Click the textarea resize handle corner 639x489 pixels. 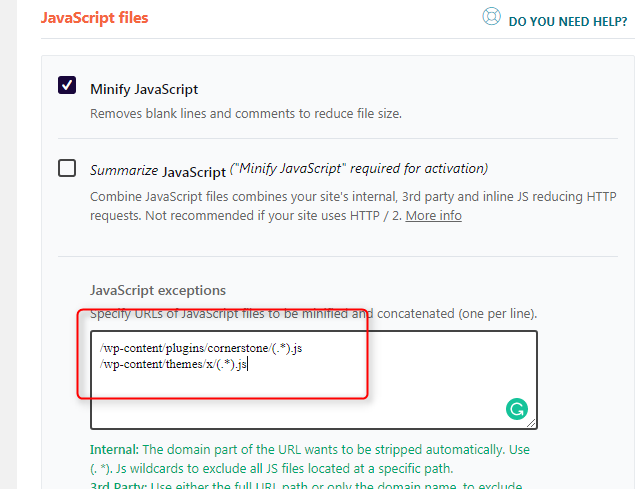tap(532, 423)
